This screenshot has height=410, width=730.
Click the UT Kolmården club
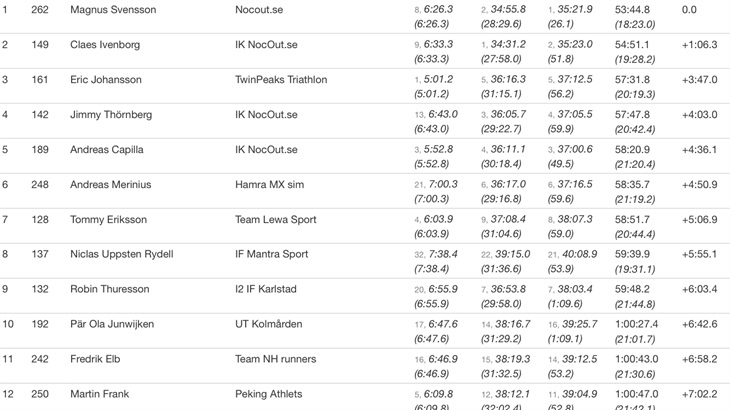(268, 325)
